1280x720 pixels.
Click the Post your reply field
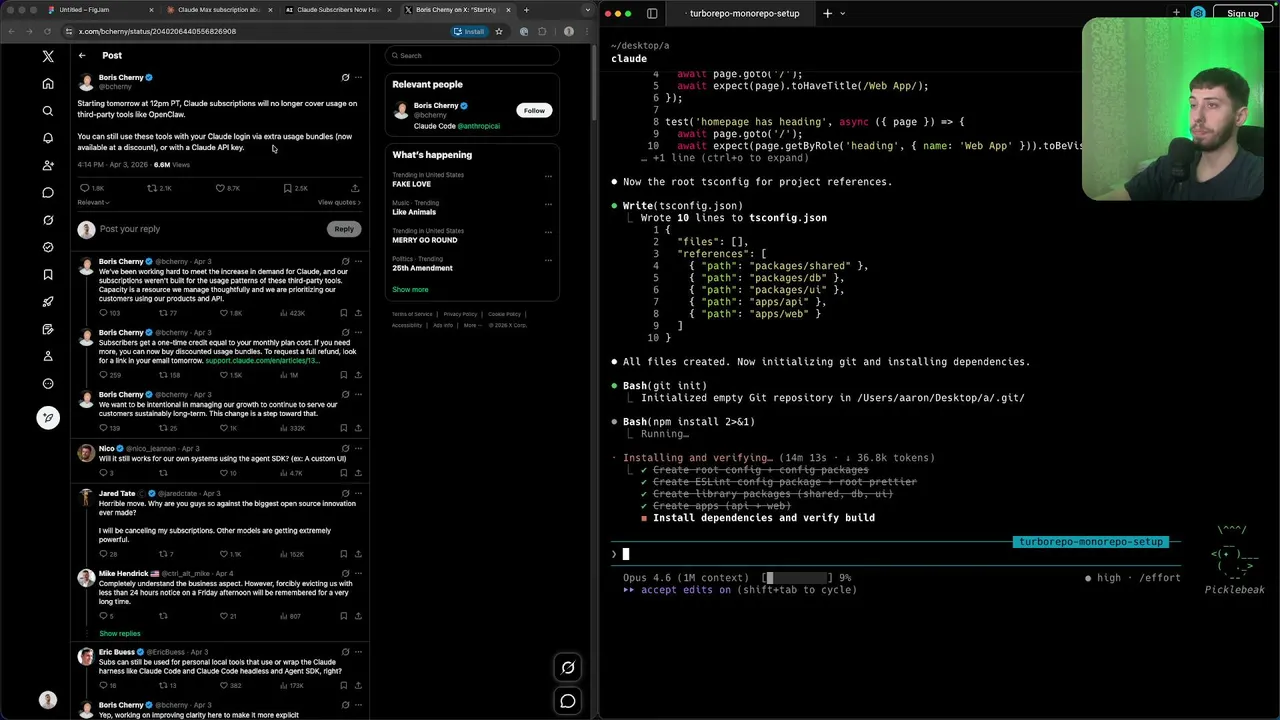pyautogui.click(x=210, y=229)
